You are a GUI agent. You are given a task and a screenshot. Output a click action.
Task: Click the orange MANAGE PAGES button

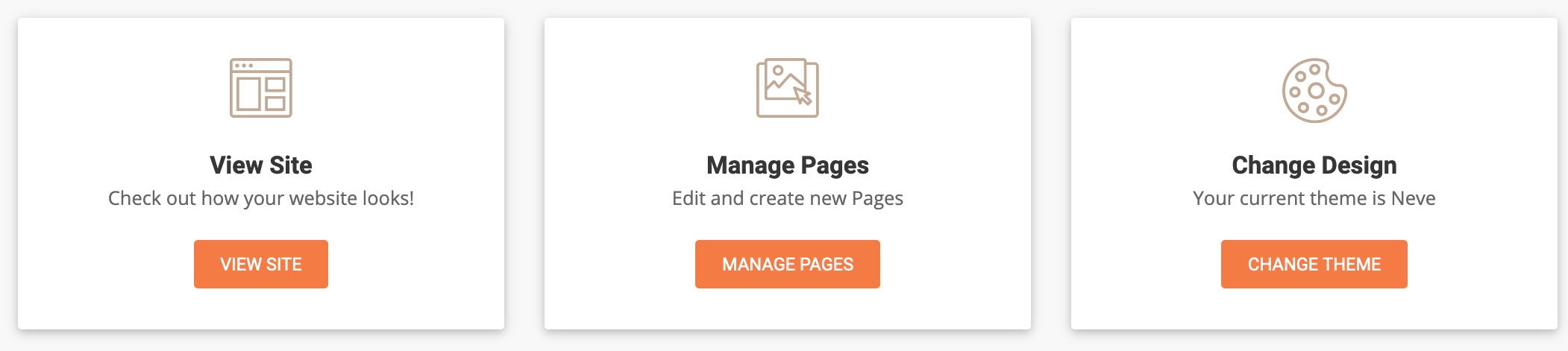pos(788,264)
